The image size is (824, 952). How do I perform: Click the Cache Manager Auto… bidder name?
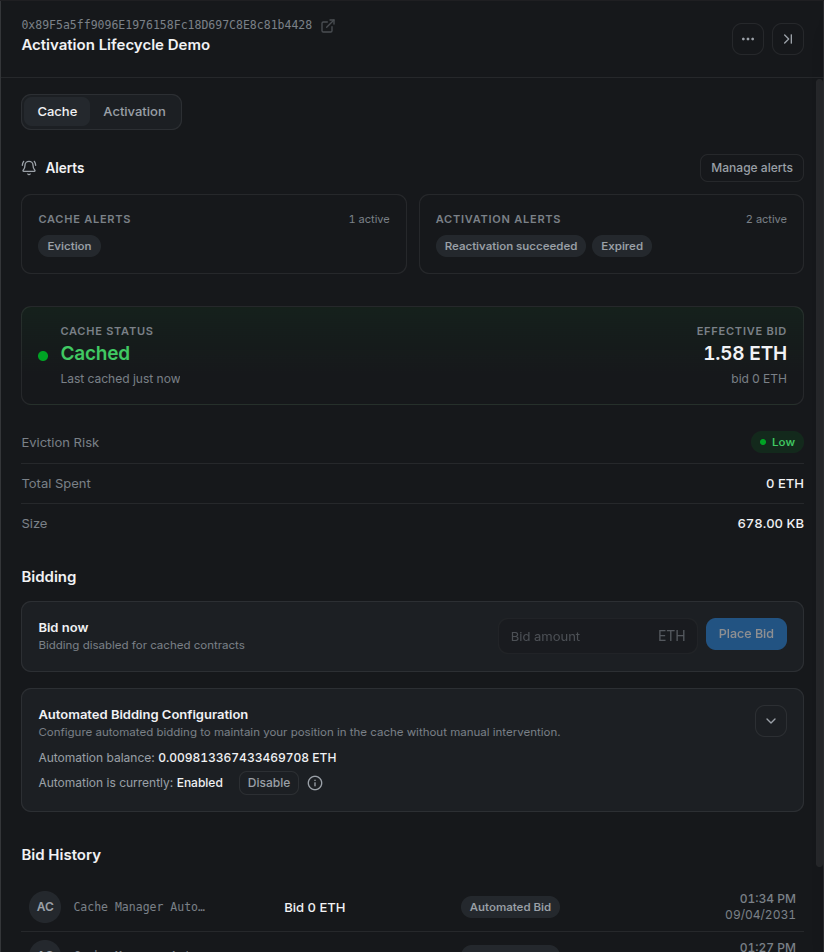pos(139,907)
